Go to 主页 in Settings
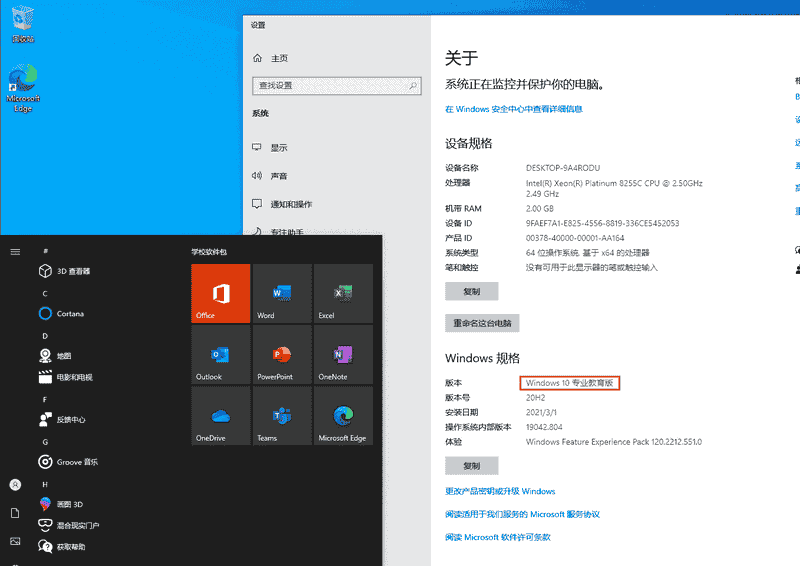Screen dimensions: 800x566 (x=270, y=58)
